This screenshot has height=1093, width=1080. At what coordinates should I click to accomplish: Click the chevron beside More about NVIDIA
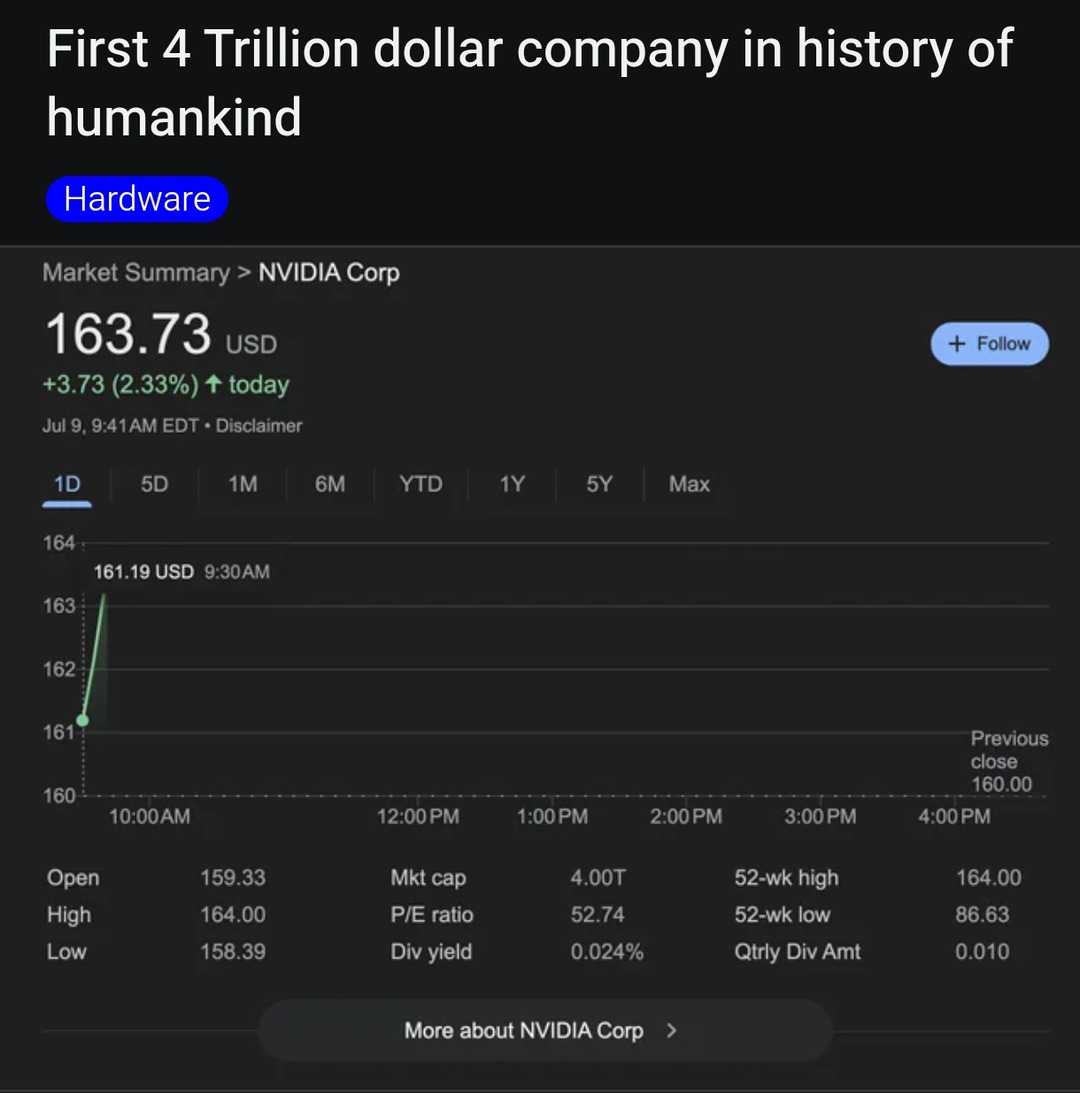671,1030
